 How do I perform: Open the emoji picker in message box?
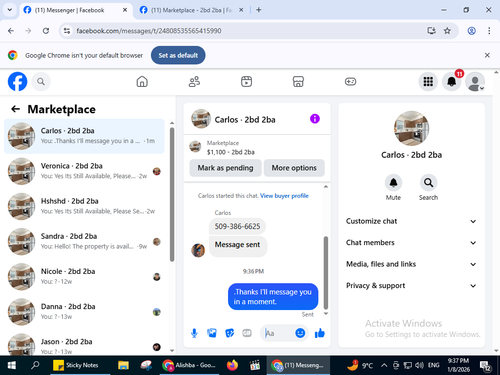coord(300,333)
